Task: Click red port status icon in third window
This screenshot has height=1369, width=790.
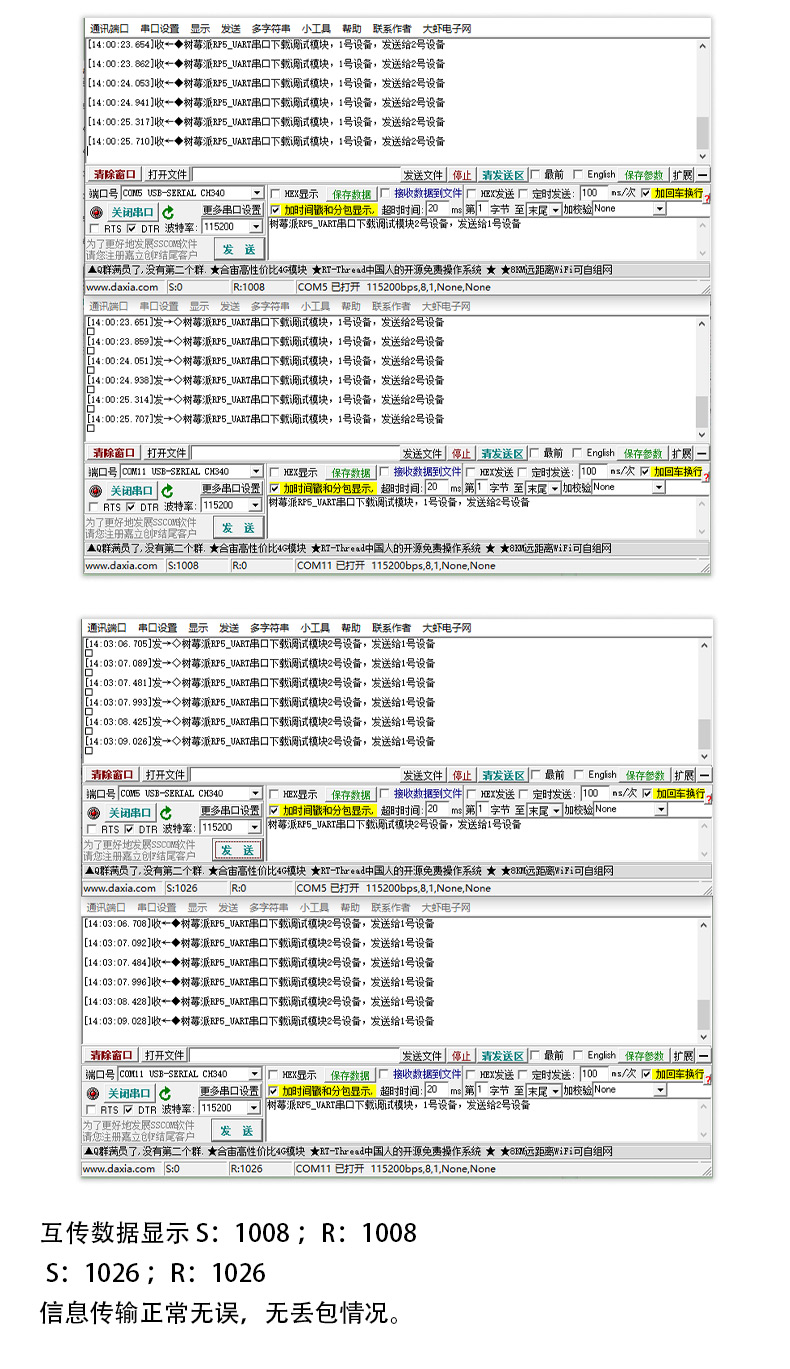Action: click(x=94, y=813)
